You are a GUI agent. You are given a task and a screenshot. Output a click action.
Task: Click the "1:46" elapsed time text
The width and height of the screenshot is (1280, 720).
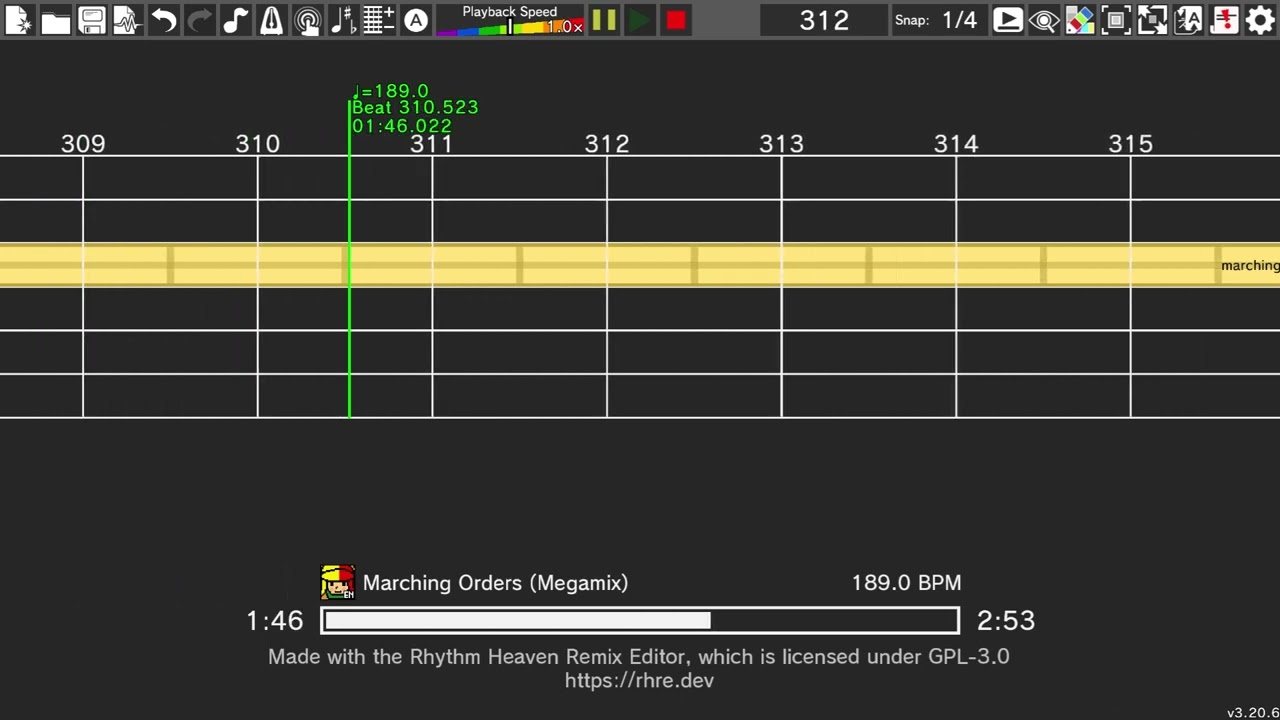(274, 621)
